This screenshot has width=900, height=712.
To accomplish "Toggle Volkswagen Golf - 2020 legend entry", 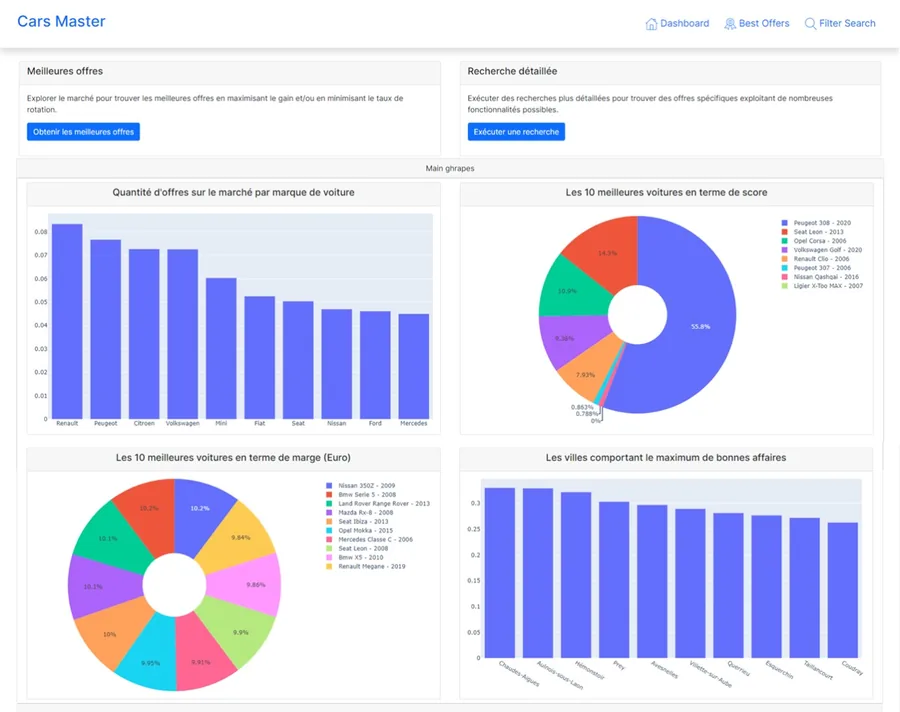I will [x=822, y=250].
